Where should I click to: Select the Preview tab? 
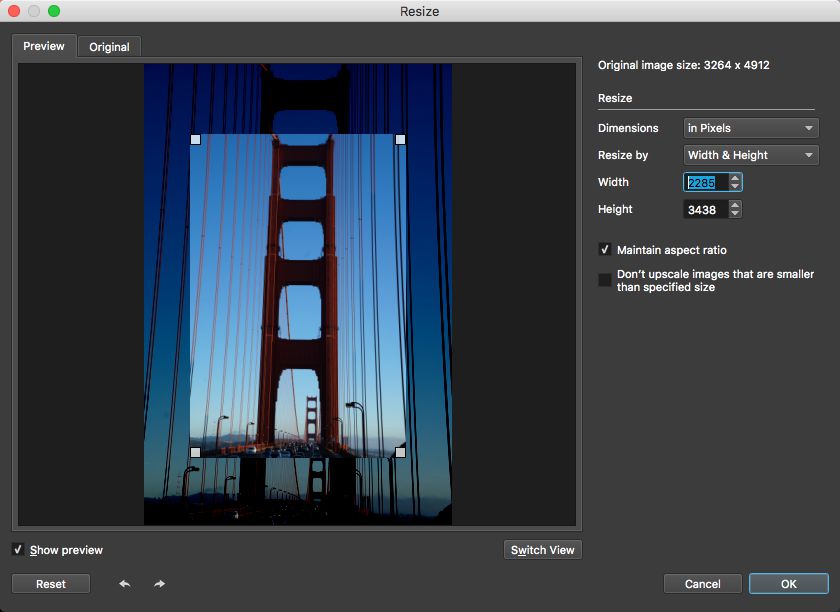pyautogui.click(x=44, y=46)
